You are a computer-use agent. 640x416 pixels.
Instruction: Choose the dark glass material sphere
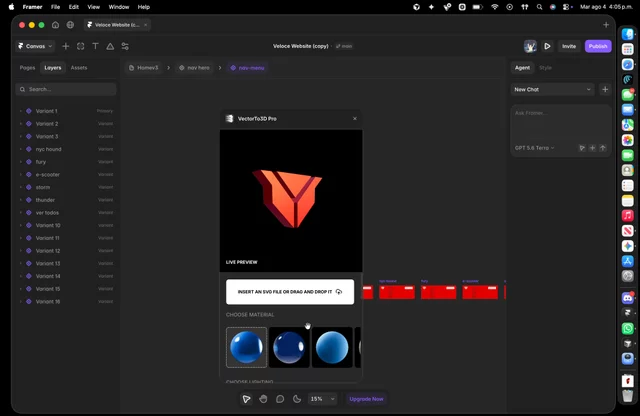(x=289, y=347)
